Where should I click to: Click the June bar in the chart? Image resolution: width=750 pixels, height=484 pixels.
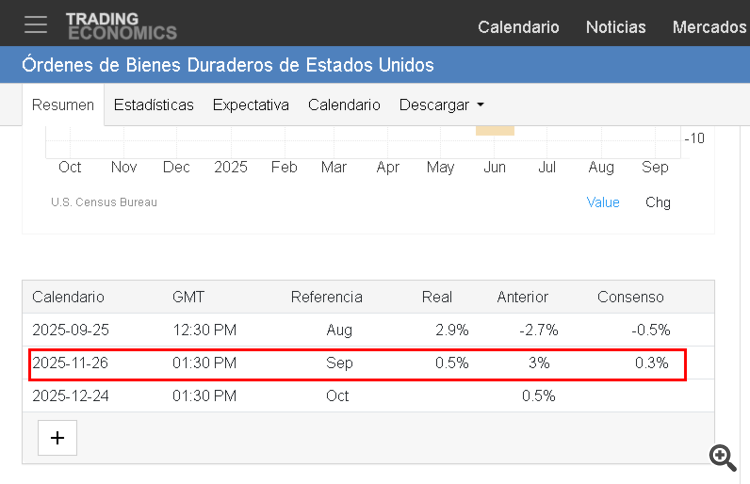494,130
